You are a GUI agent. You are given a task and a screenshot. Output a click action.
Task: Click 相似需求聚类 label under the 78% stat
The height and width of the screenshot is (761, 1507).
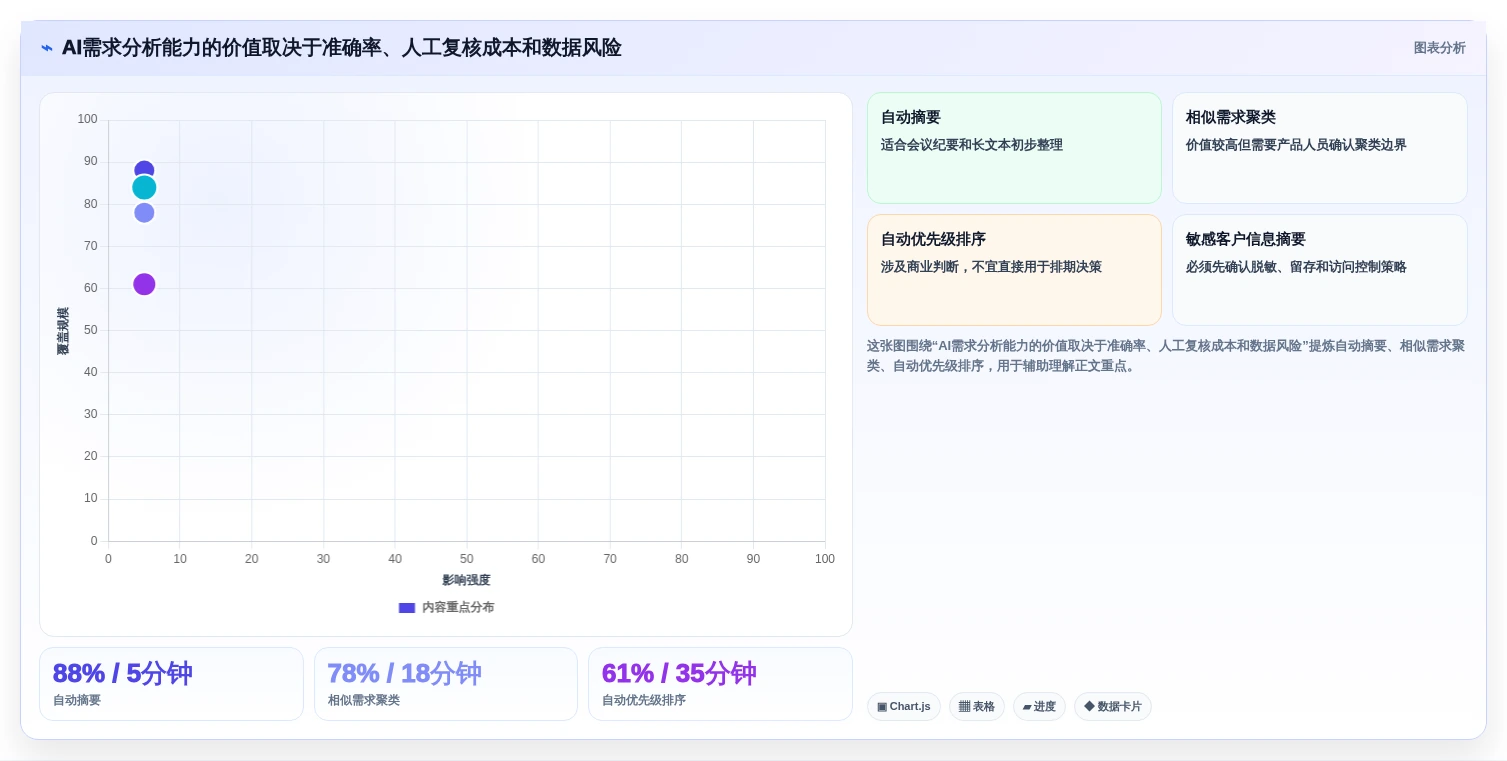364,701
